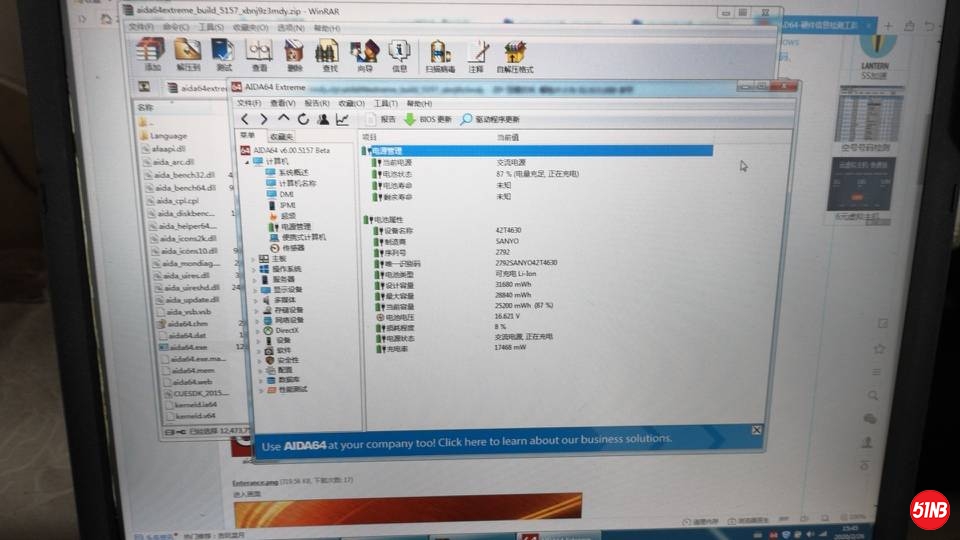Collapse the 计算机 tree node
This screenshot has height=540, width=960.
tap(246, 161)
